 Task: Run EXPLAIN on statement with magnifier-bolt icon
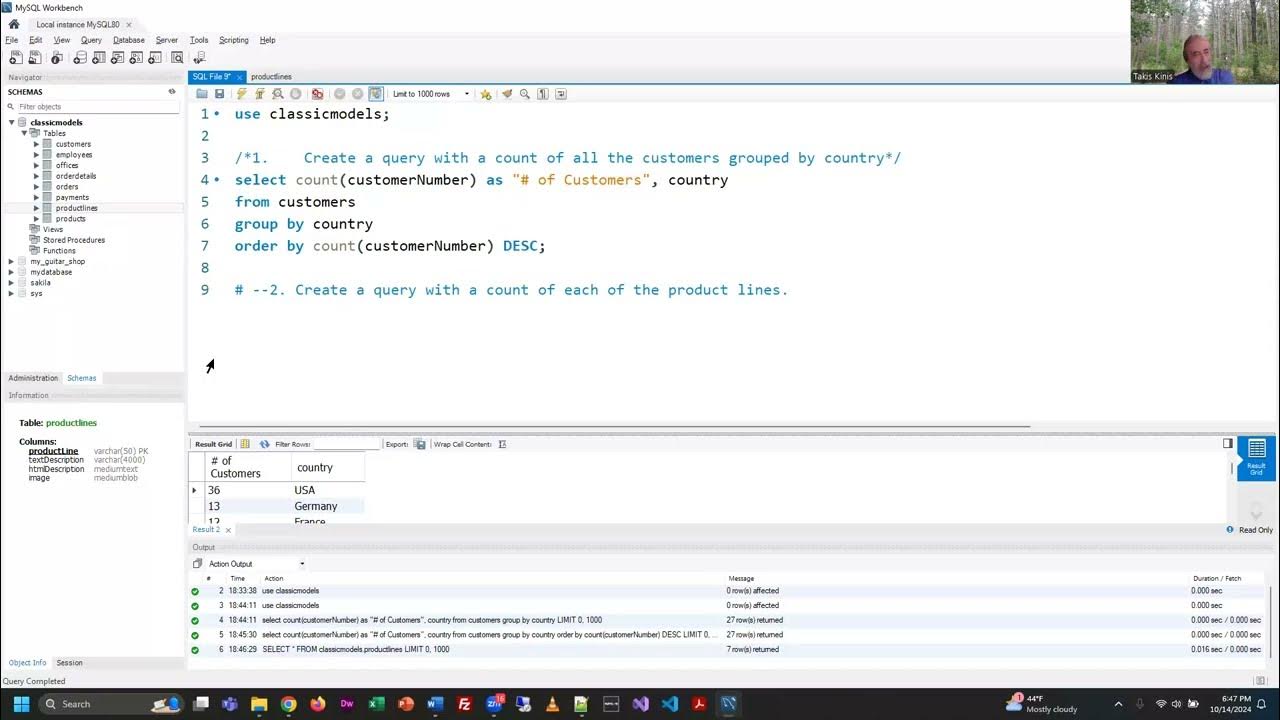point(277,94)
